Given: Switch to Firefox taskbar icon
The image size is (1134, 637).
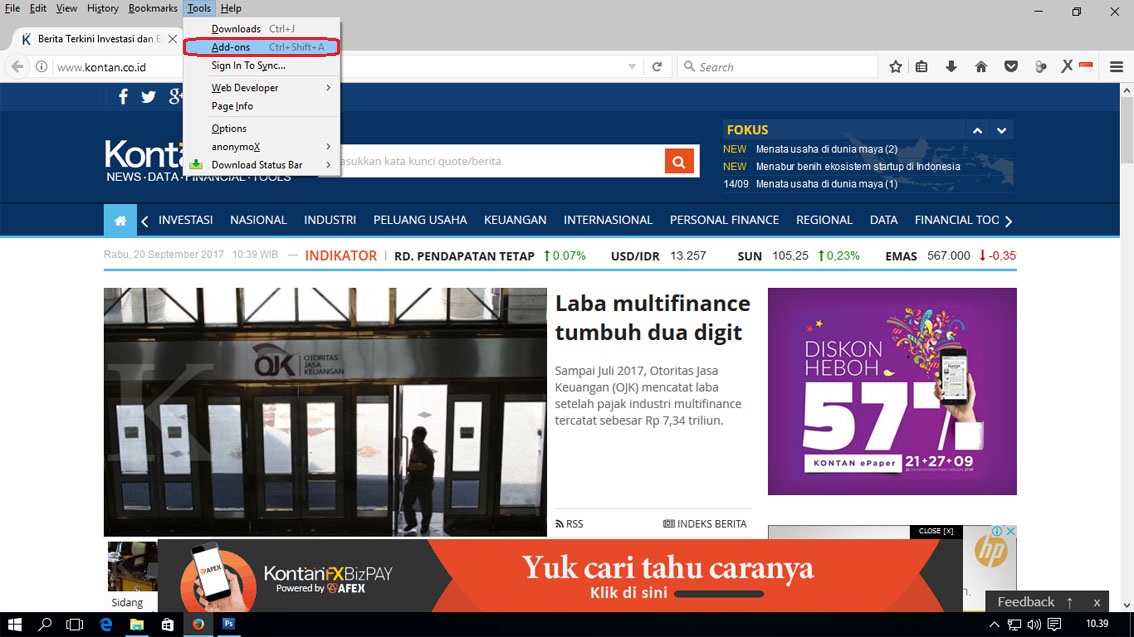Looking at the screenshot, I should [x=197, y=624].
